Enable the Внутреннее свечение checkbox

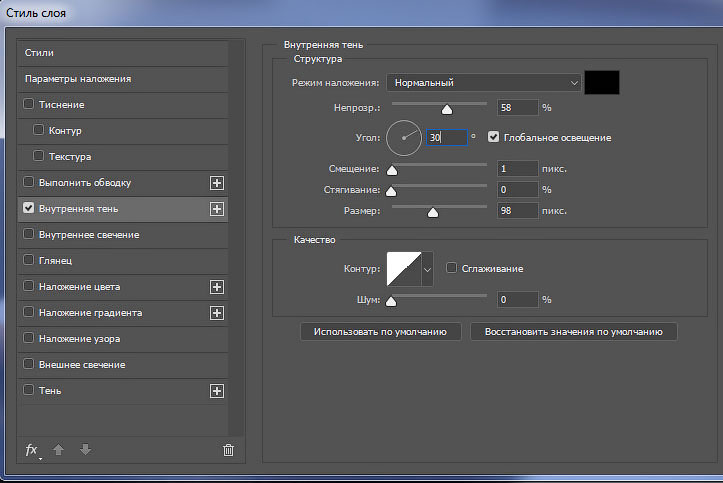(29, 234)
